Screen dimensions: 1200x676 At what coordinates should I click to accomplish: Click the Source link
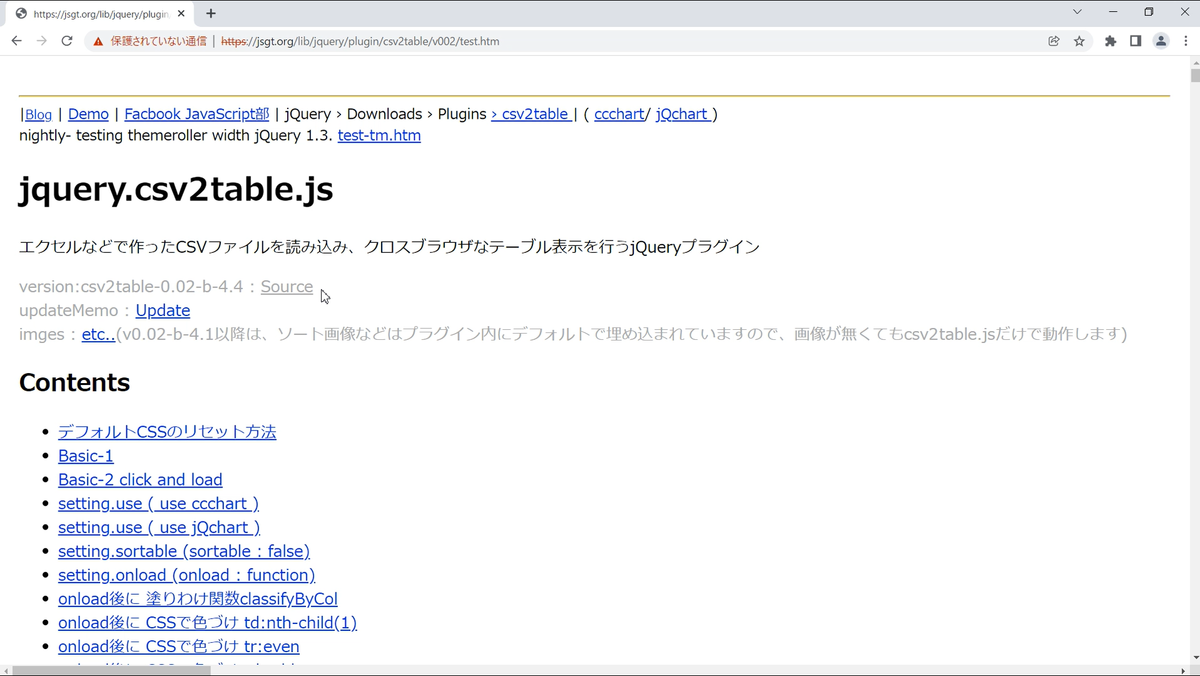pos(286,286)
